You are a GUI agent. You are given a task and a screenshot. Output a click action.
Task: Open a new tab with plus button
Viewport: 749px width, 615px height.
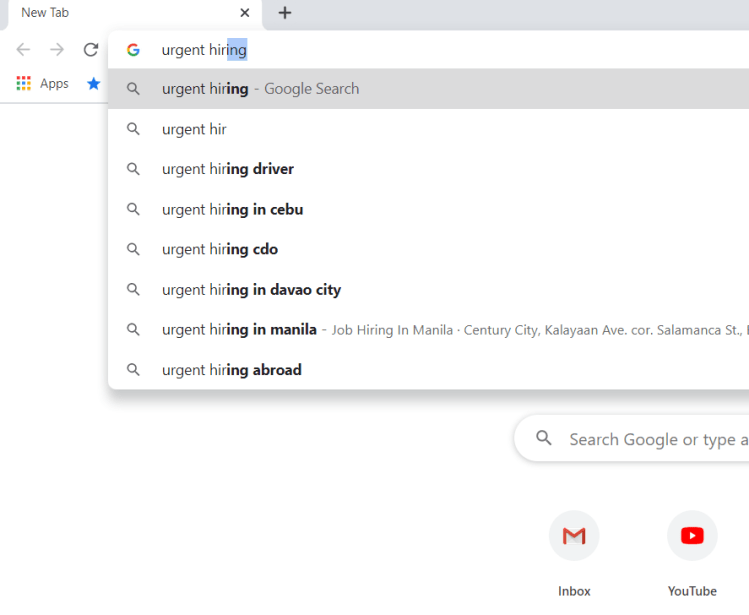(x=285, y=13)
